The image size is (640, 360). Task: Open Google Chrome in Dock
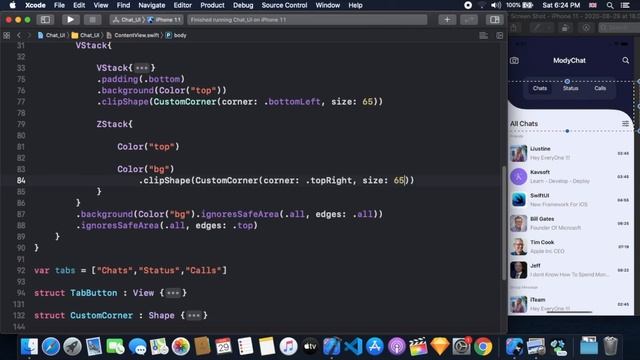483,347
